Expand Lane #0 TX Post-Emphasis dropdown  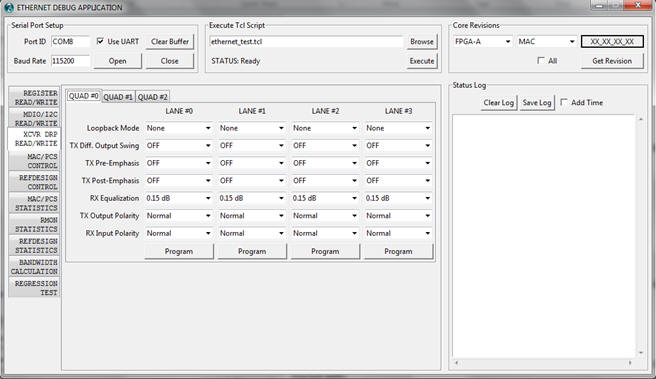[179, 181]
